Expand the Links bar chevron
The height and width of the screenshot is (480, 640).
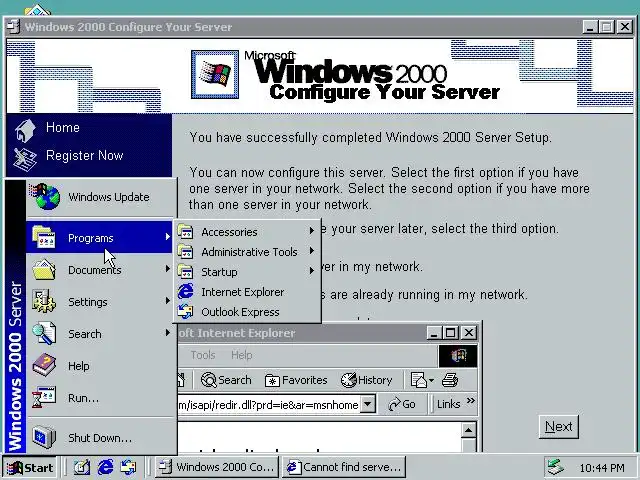point(470,400)
